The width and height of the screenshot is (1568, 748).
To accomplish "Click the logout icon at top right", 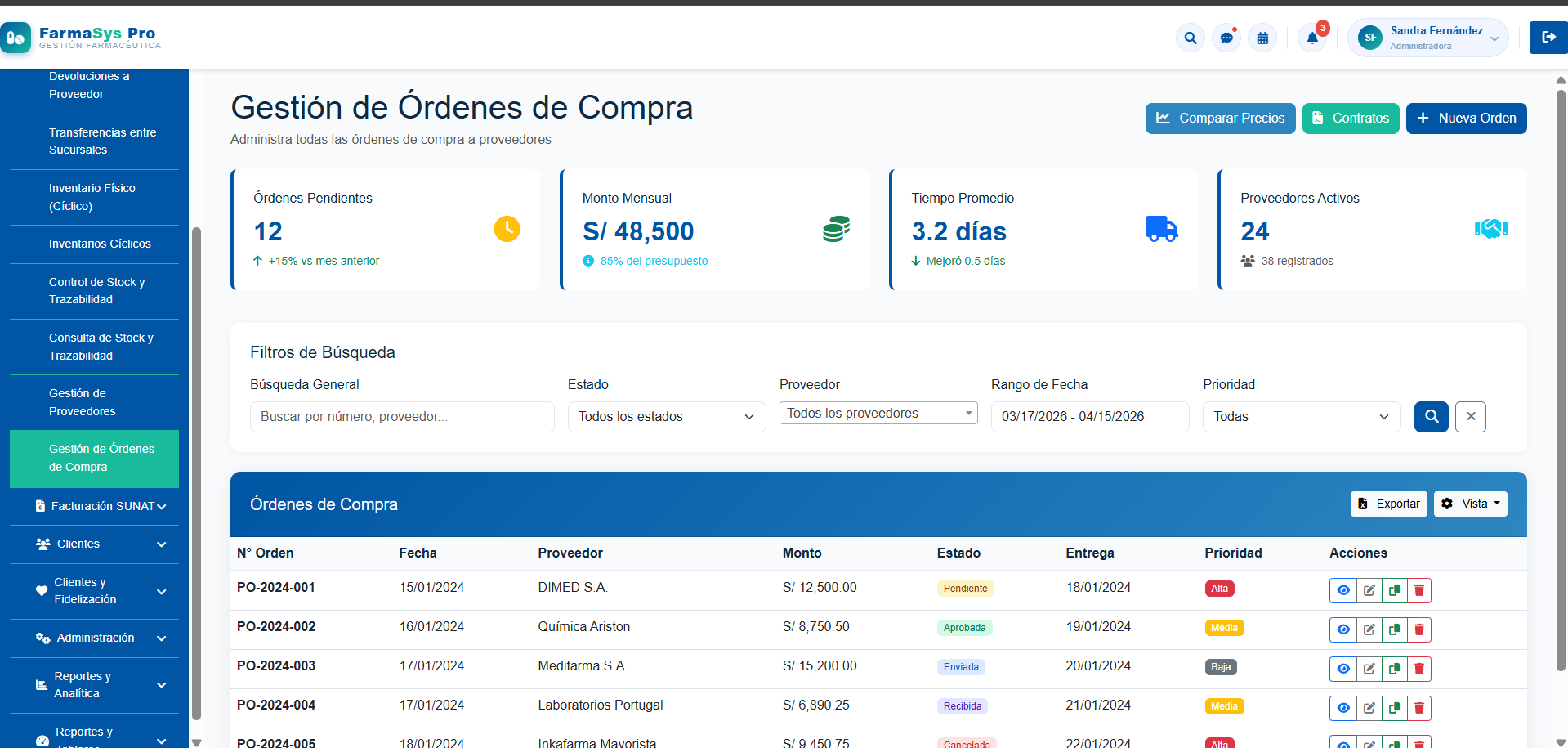I will point(1548,38).
